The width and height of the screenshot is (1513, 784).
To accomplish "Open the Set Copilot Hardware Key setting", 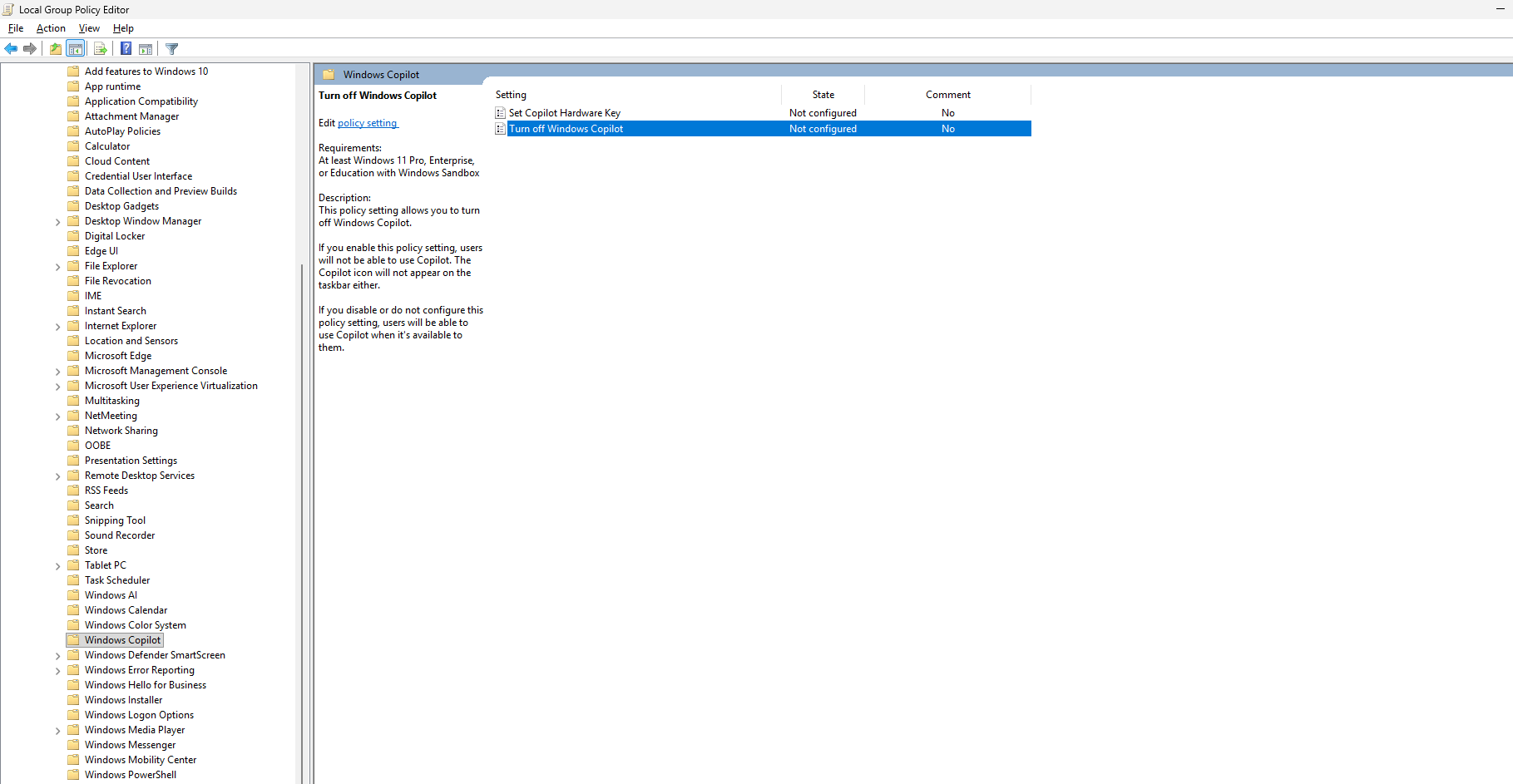I will [564, 112].
